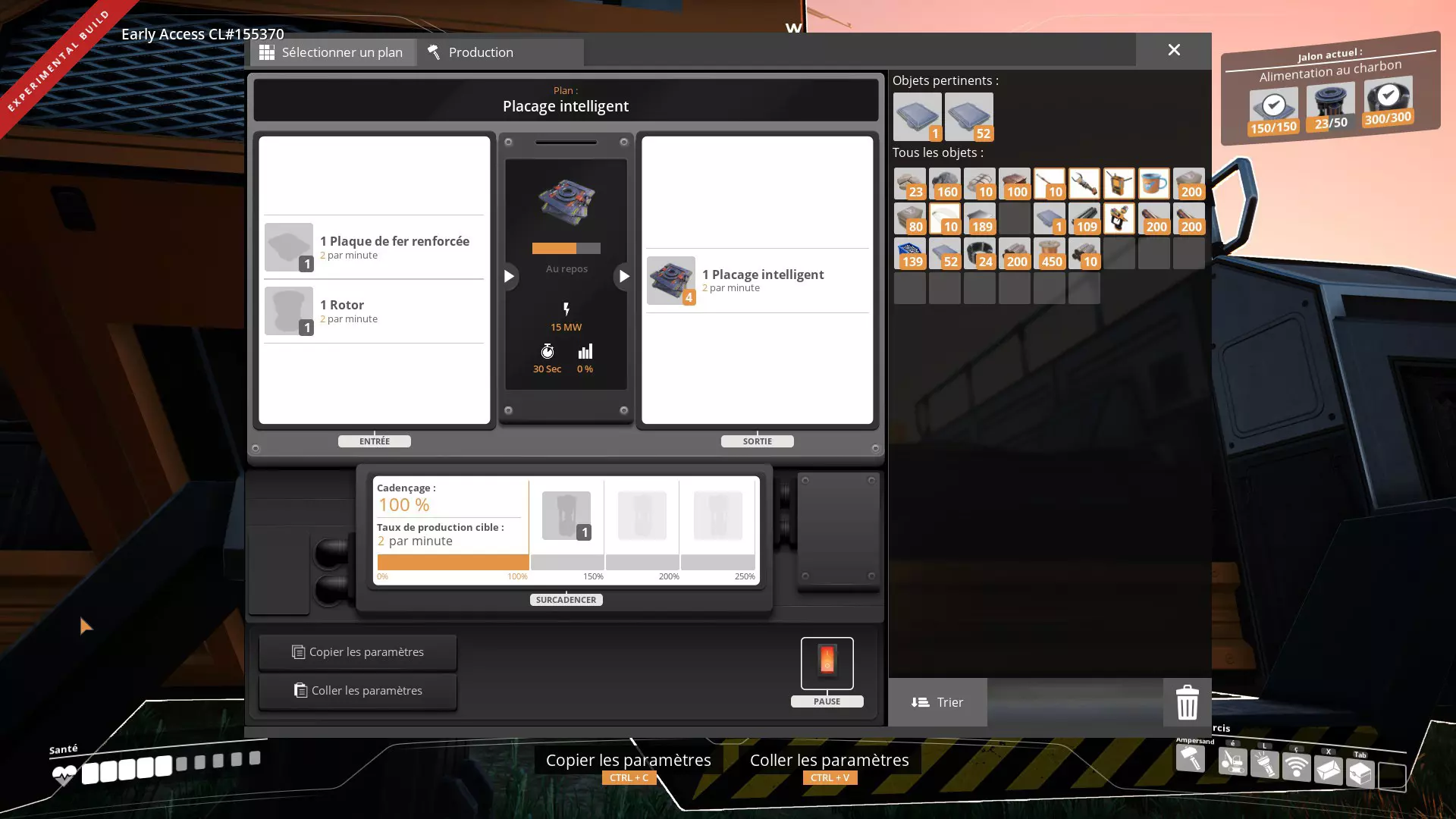Click the trash can icon in inventory
Image resolution: width=1456 pixels, height=819 pixels.
tap(1187, 702)
